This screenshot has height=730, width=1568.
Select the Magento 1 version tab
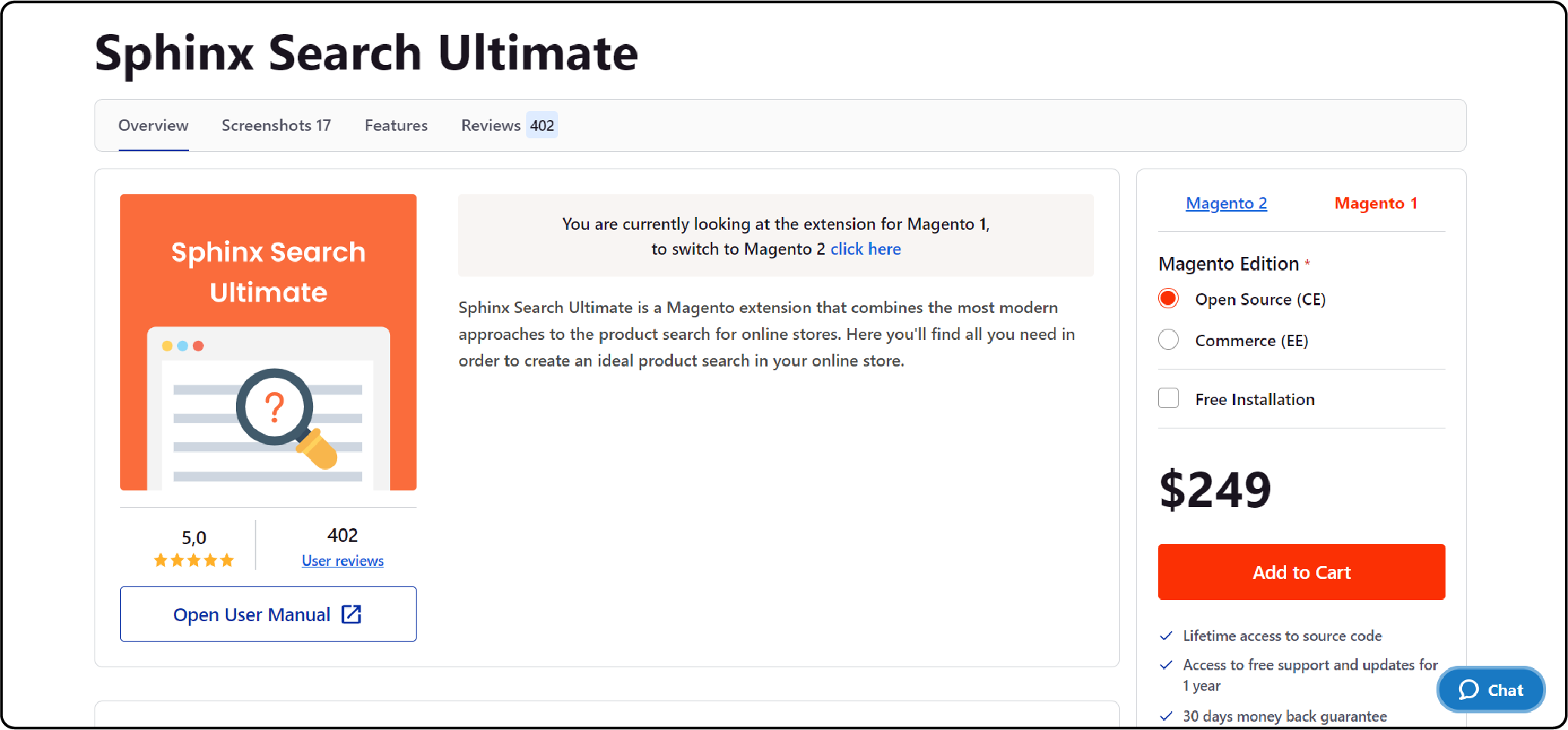click(x=1375, y=203)
